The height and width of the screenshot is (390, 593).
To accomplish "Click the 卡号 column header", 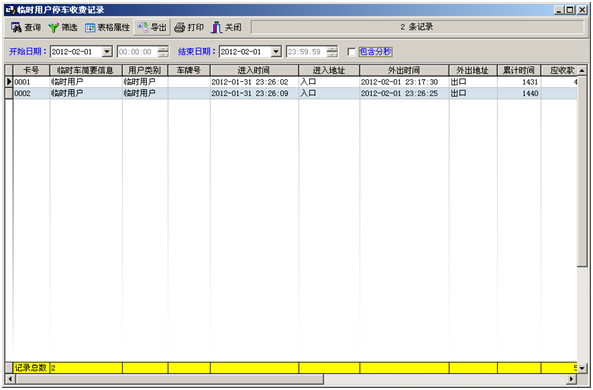I will 31,70.
